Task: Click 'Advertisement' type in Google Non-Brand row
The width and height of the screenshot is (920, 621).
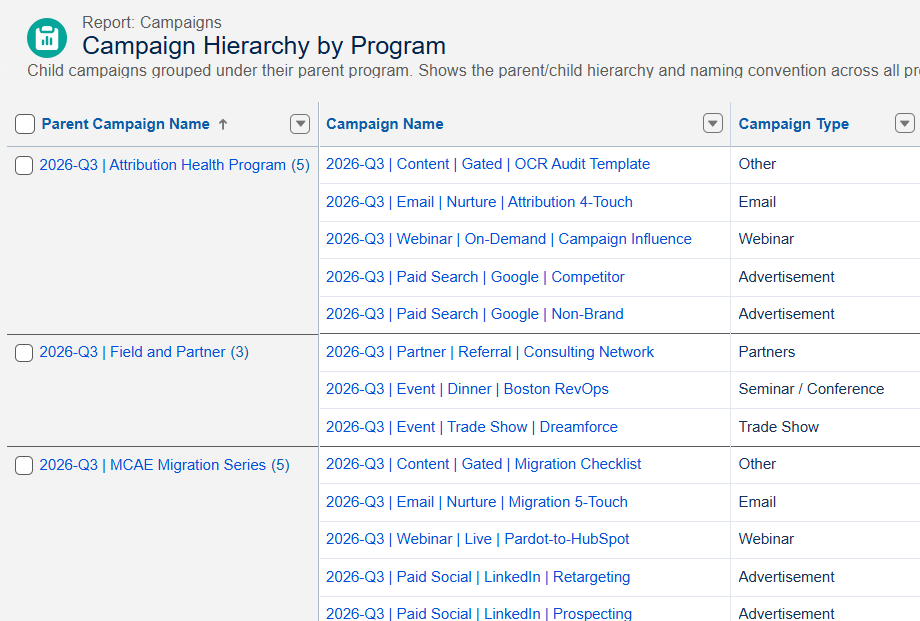Action: 786,314
